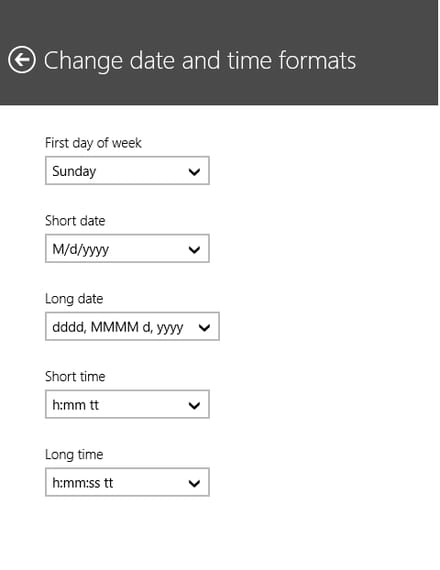
Task: Click the chevron arrow beside h:mm:ss tt
Action: coord(195,483)
